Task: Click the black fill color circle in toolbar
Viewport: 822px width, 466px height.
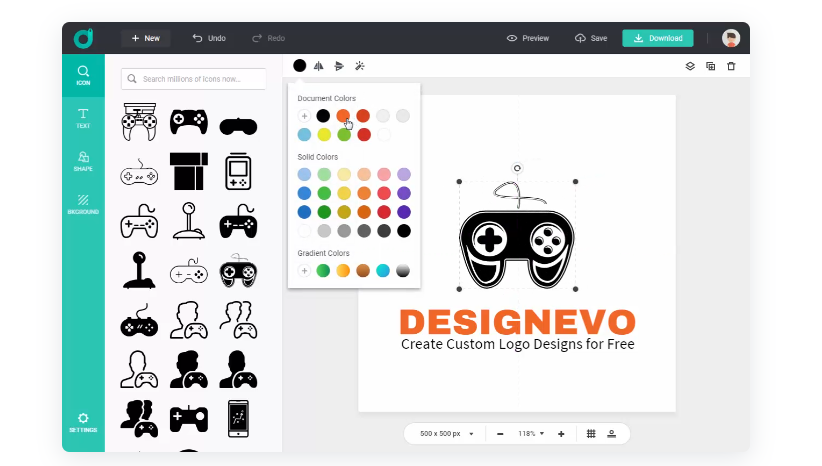Action: 299,66
